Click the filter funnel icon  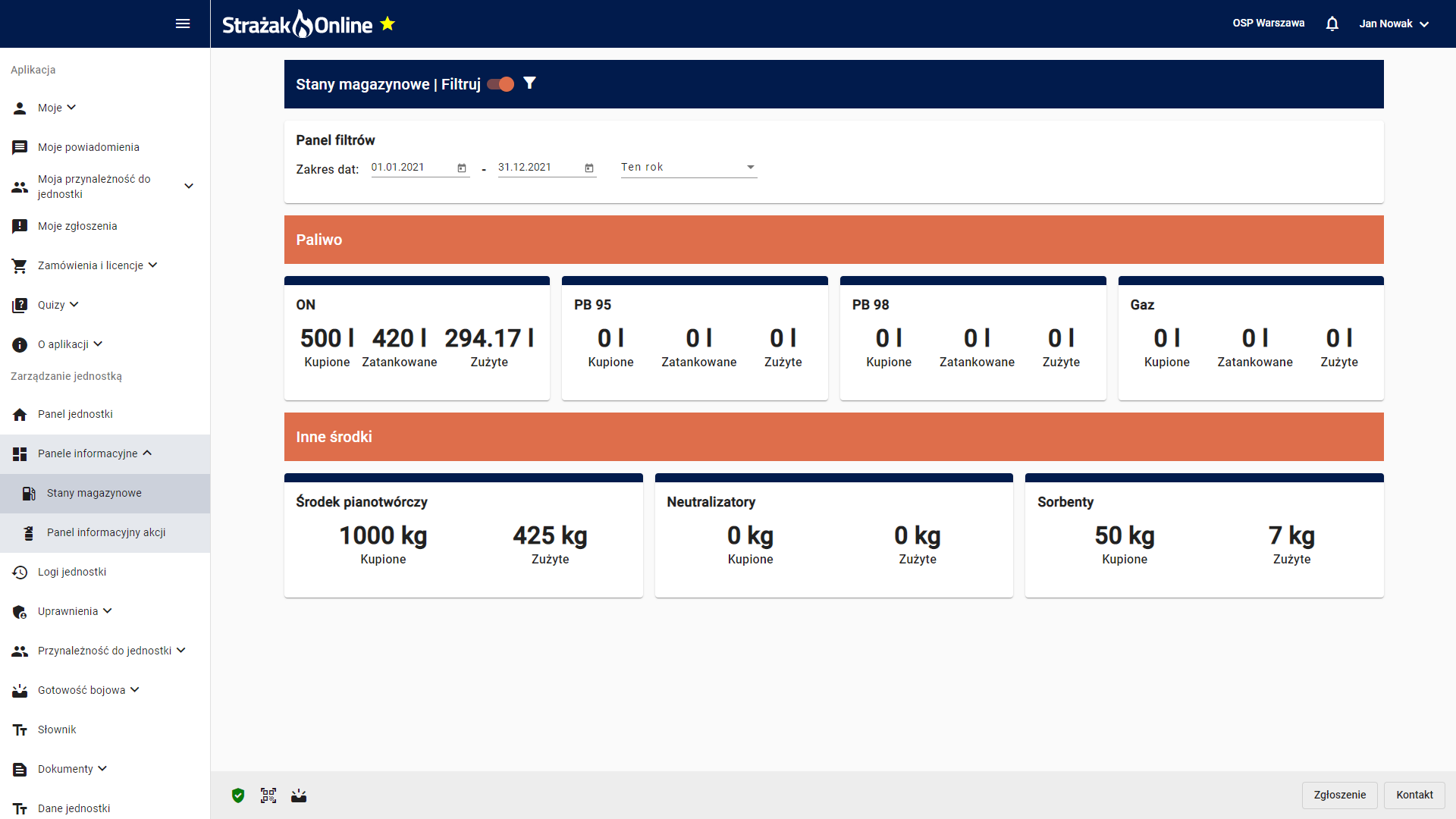[x=529, y=83]
